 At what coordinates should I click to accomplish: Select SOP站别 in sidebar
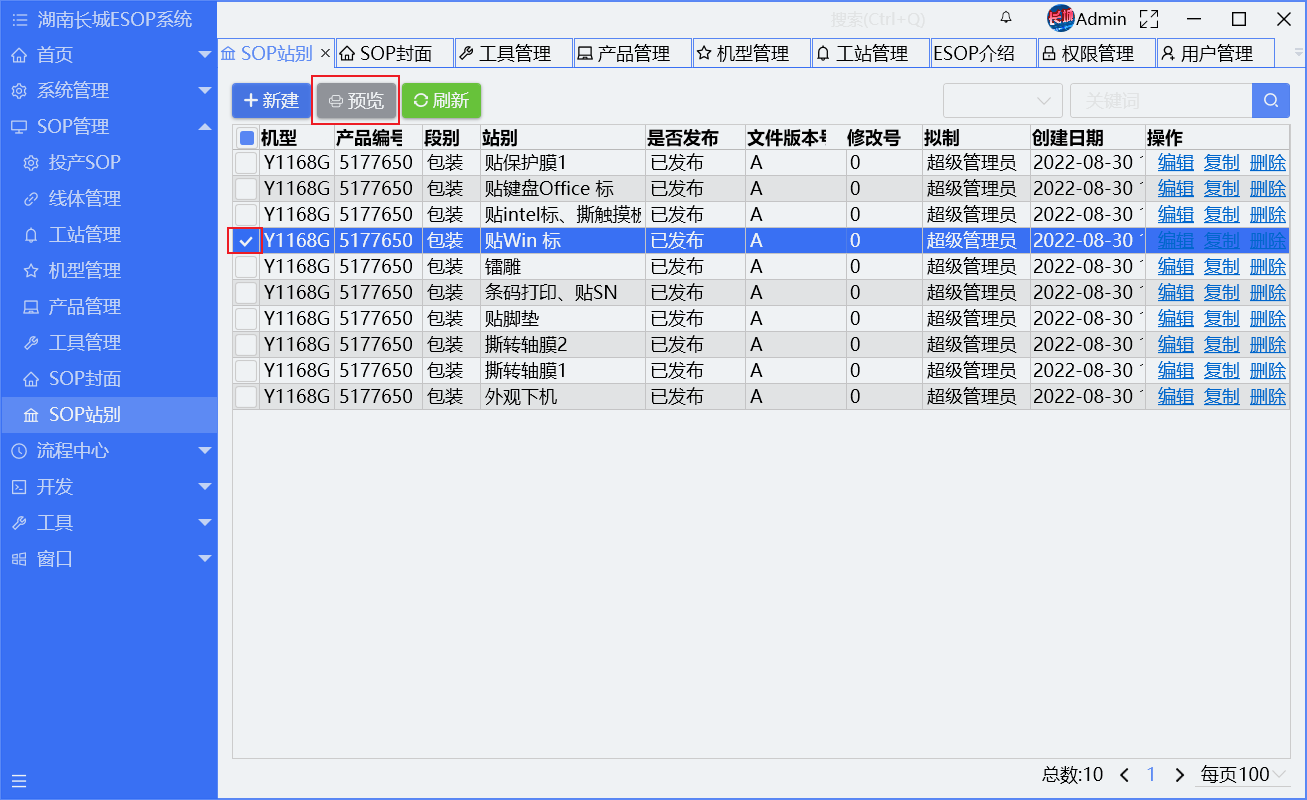tap(108, 414)
